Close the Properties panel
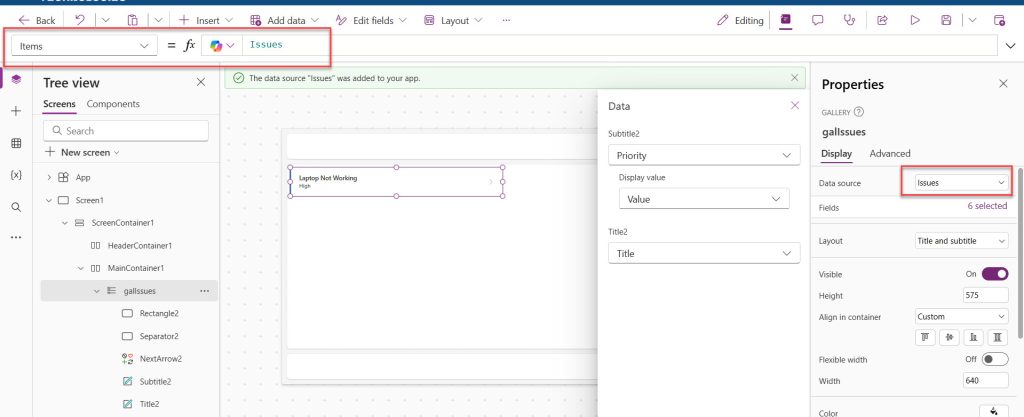 click(1003, 84)
